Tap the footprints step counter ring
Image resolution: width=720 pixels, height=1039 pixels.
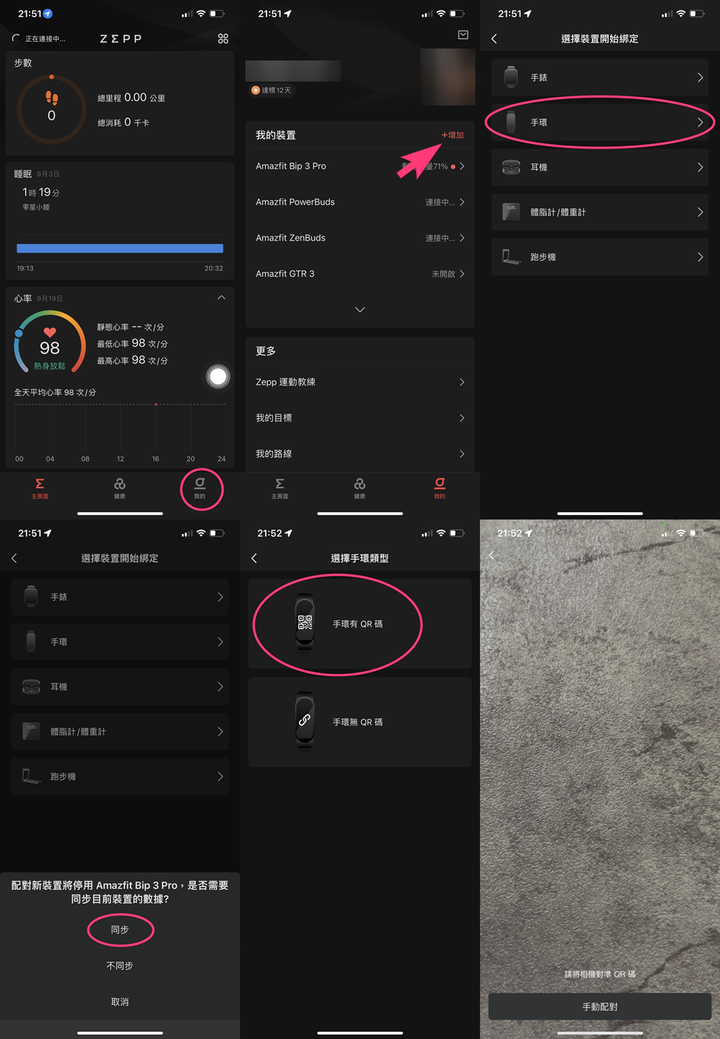[51, 109]
